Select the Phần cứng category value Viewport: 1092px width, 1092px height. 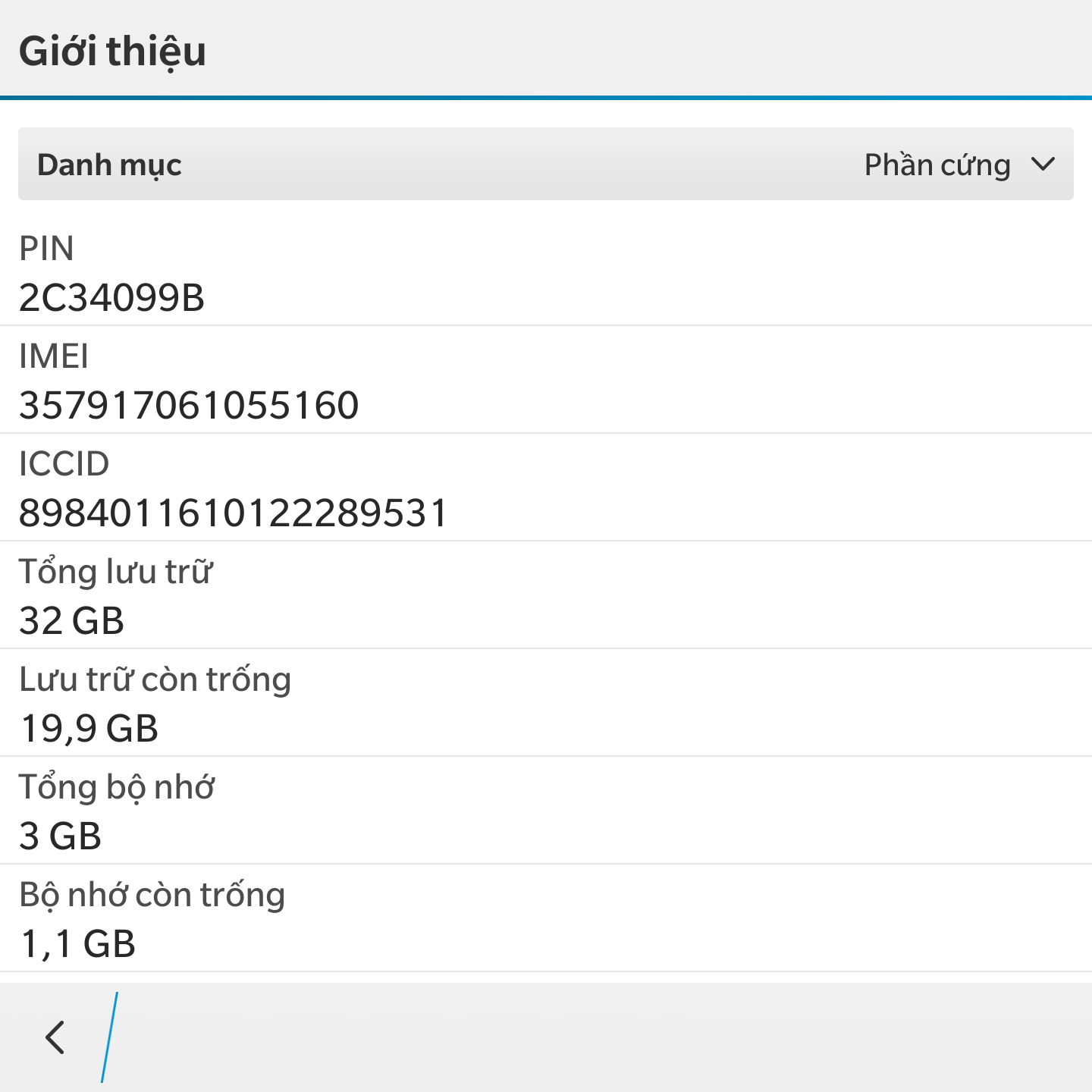[x=937, y=165]
